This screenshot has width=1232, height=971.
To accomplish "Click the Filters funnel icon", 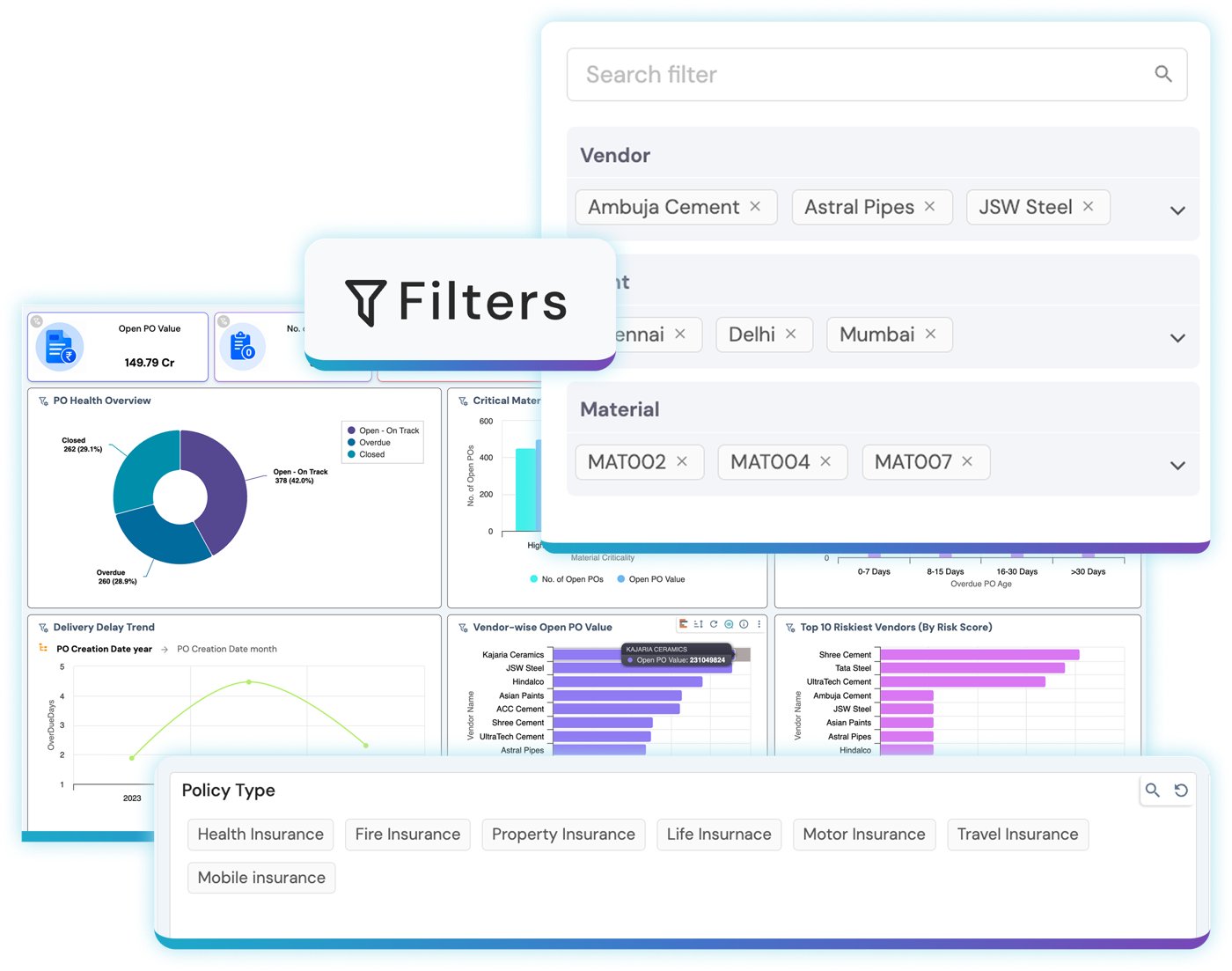I will tap(365, 302).
